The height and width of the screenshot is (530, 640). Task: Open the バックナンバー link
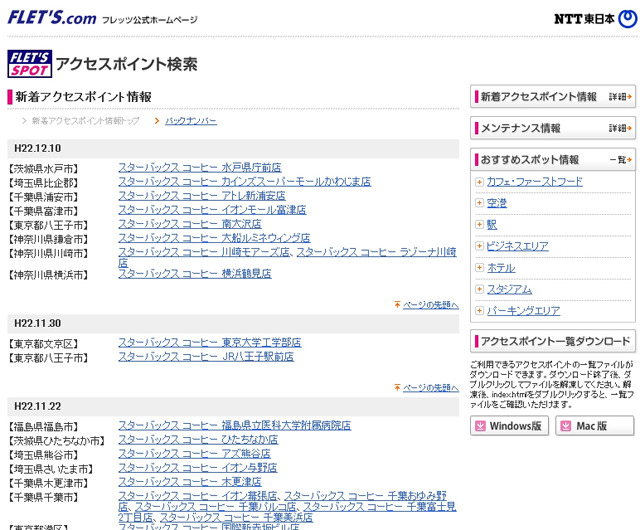tap(191, 121)
